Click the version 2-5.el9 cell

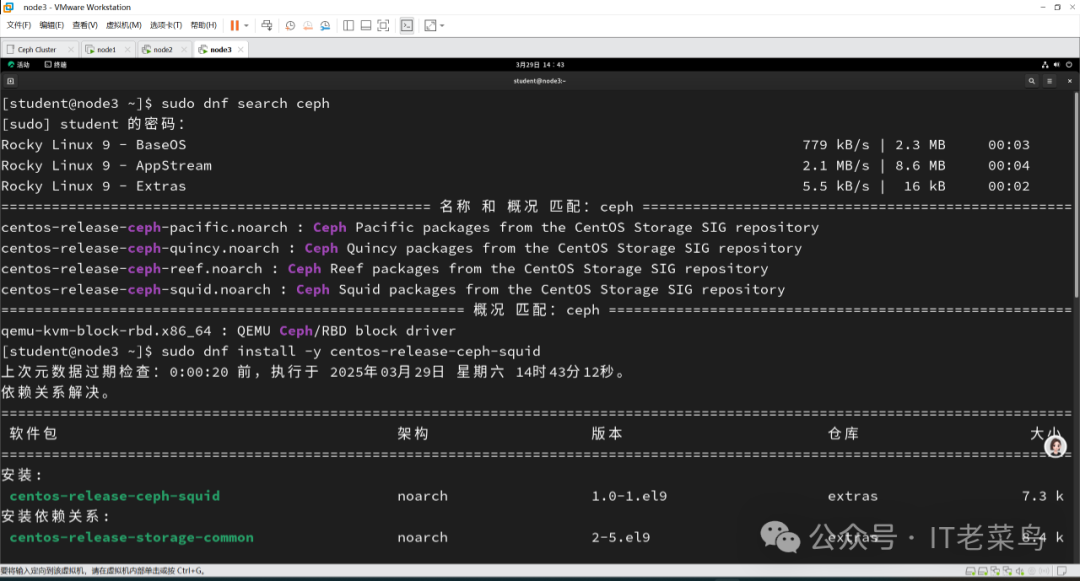click(x=621, y=537)
